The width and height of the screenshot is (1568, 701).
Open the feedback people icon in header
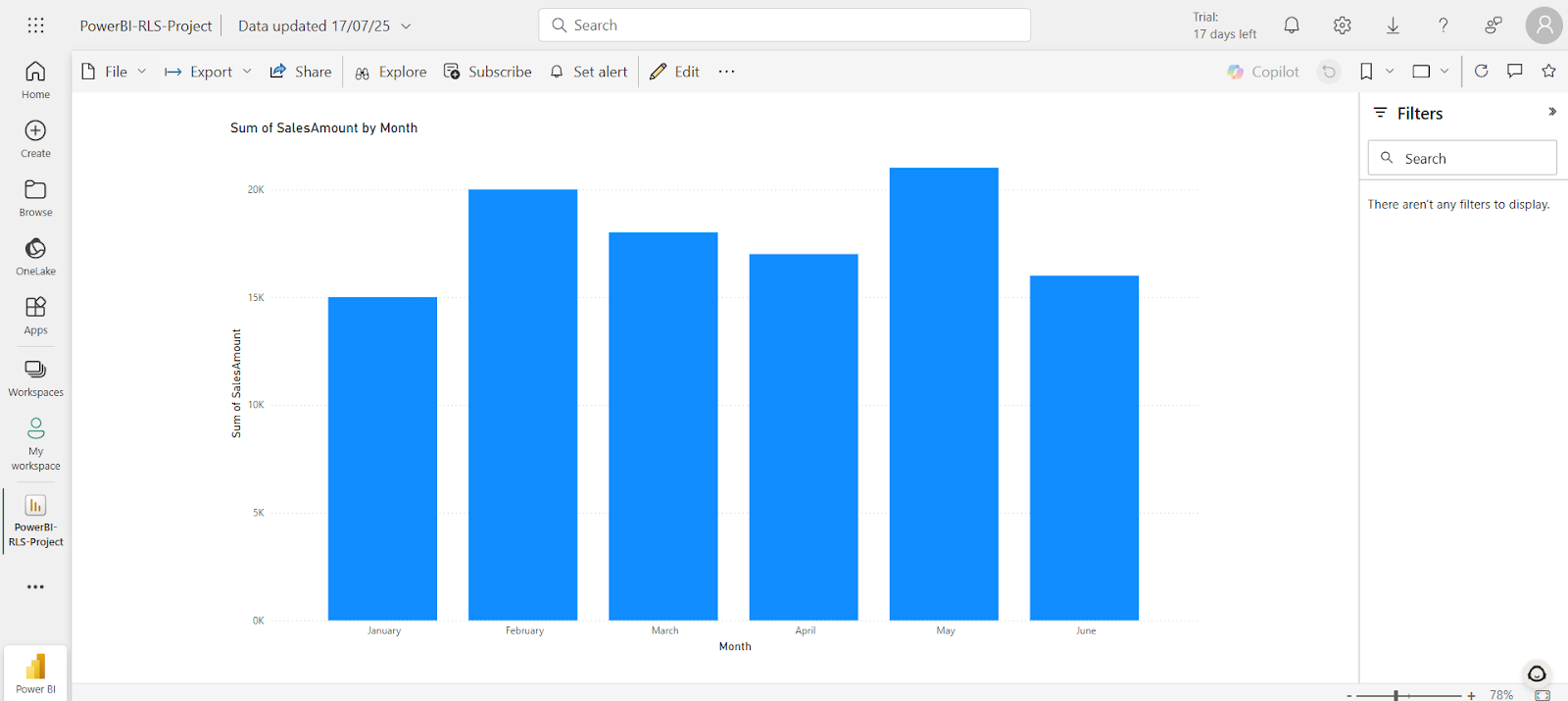pyautogui.click(x=1494, y=25)
